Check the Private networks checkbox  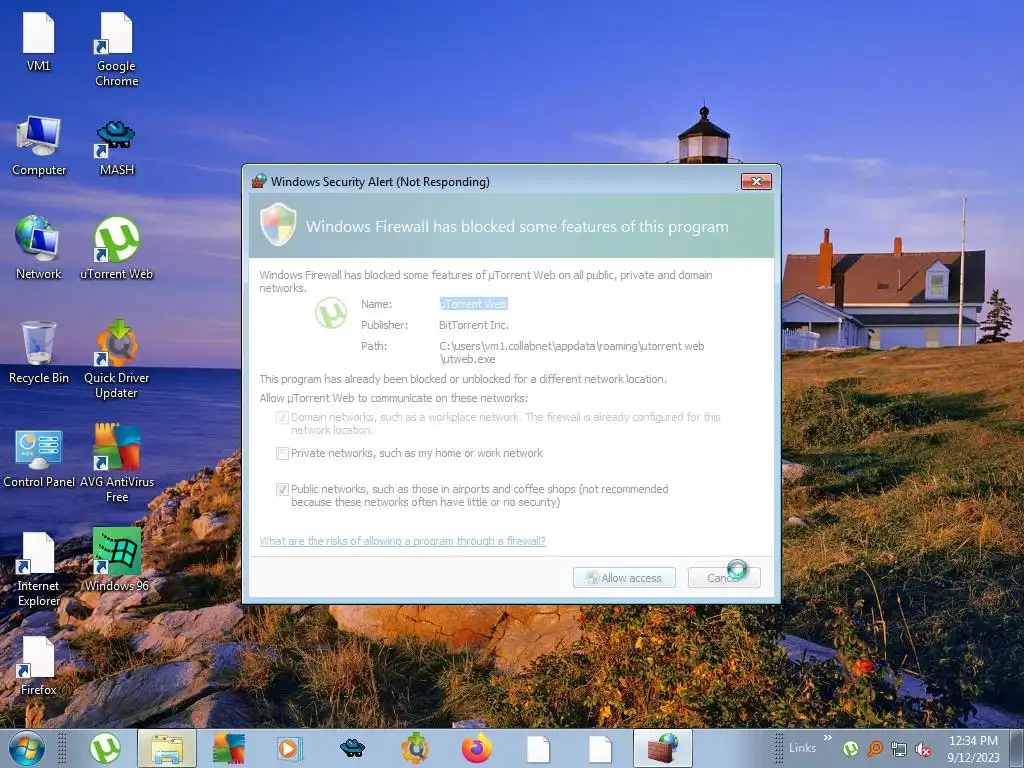pos(282,453)
